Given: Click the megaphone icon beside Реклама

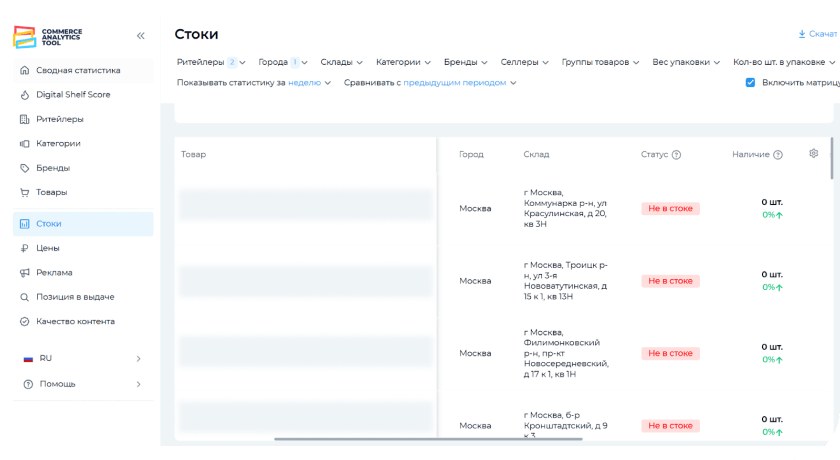Looking at the screenshot, I should point(24,273).
